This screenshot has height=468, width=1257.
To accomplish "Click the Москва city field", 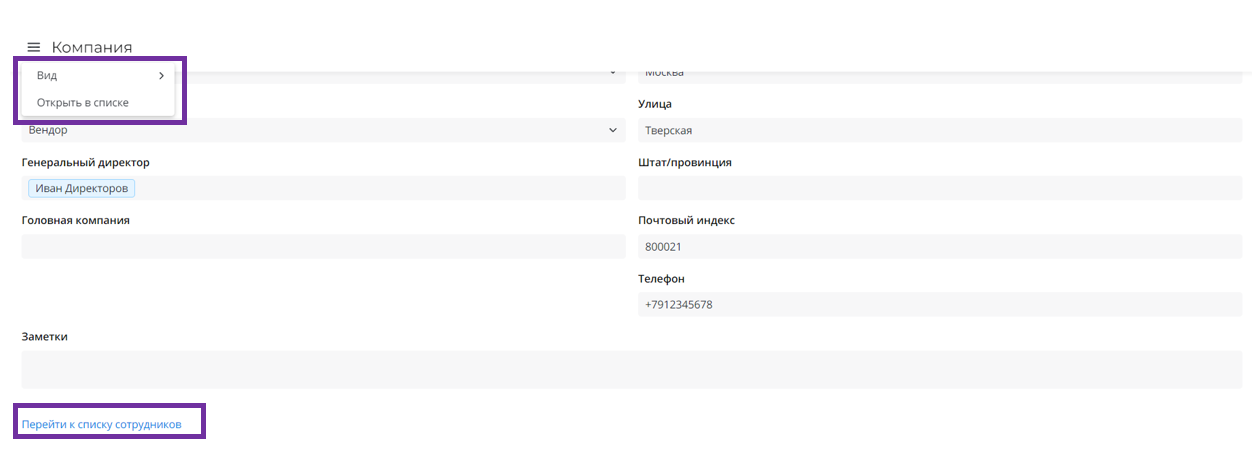I will click(x=940, y=73).
